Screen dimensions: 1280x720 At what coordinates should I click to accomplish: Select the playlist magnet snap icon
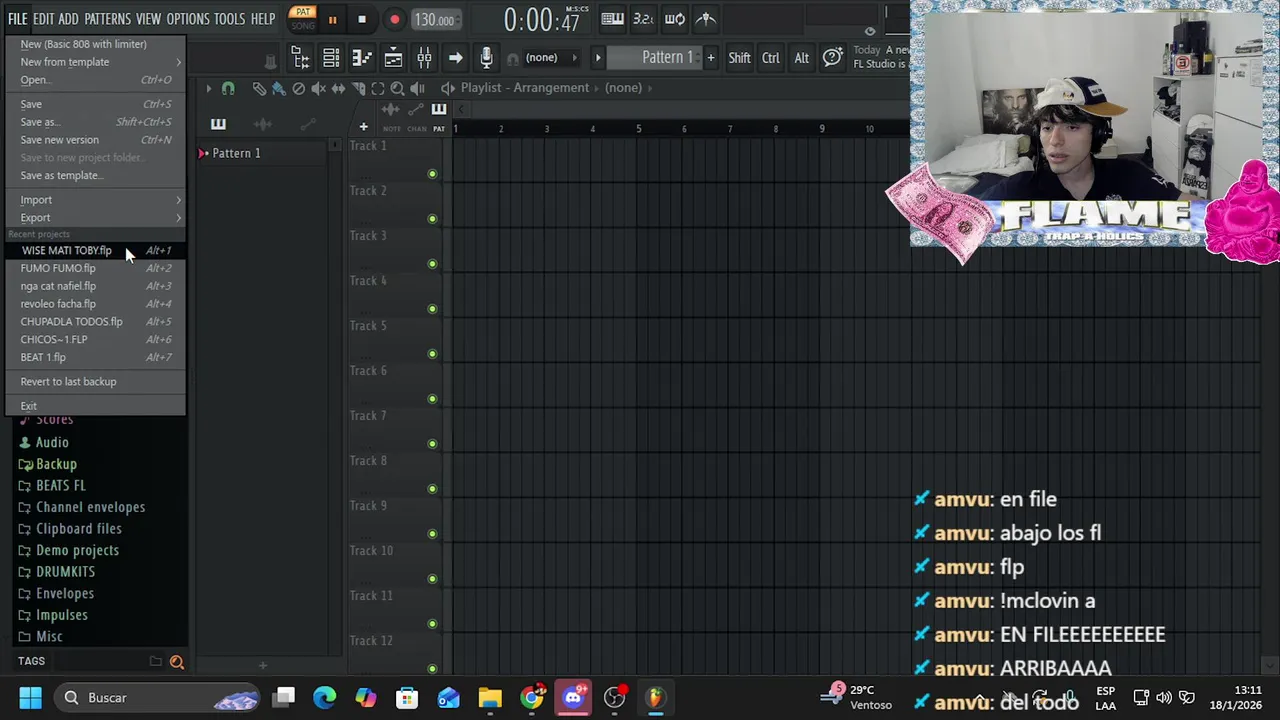coord(228,88)
